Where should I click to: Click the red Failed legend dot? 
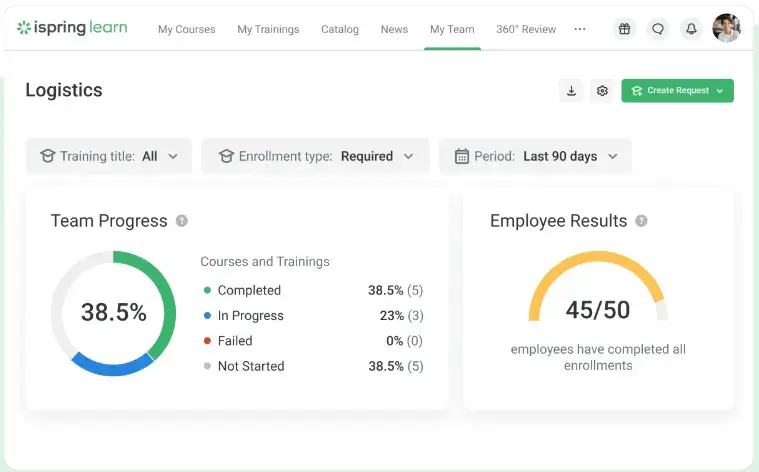click(x=207, y=341)
